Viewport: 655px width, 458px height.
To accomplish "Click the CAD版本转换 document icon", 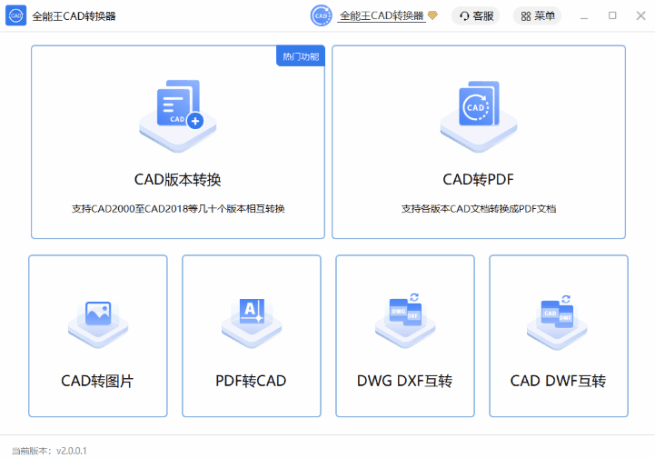I will [x=178, y=108].
